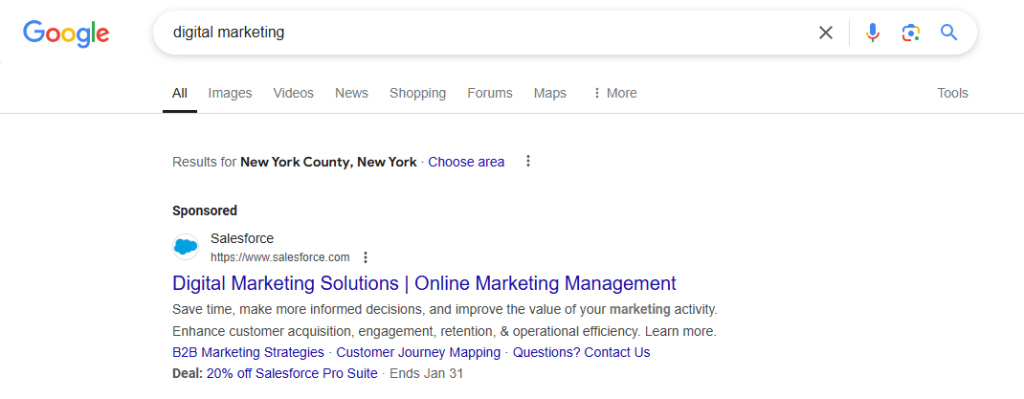Go to the Forums tab
The height and width of the screenshot is (399, 1024).
490,93
